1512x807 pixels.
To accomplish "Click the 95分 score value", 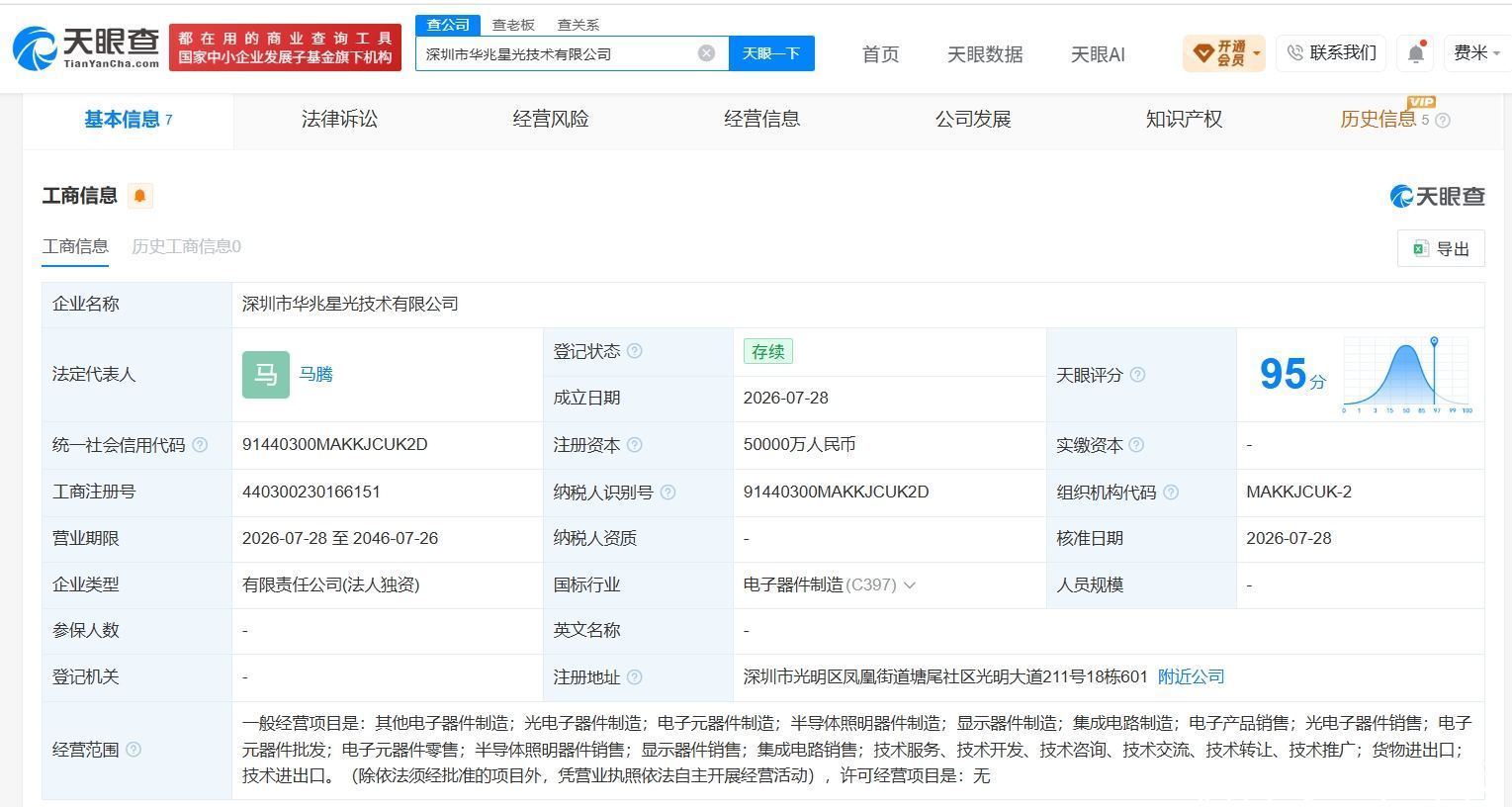I will pyautogui.click(x=1292, y=375).
